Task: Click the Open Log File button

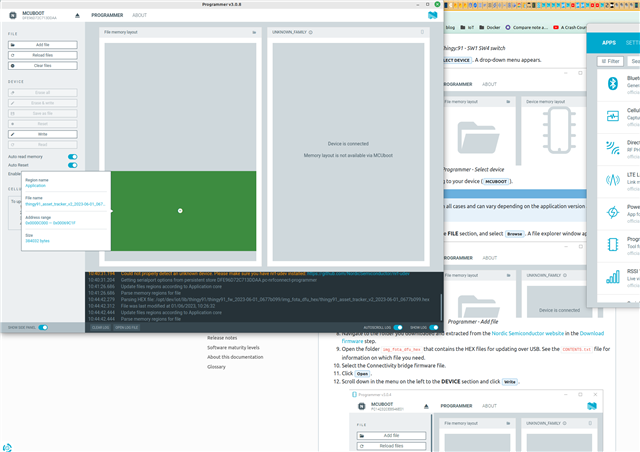Action: pyautogui.click(x=127, y=327)
